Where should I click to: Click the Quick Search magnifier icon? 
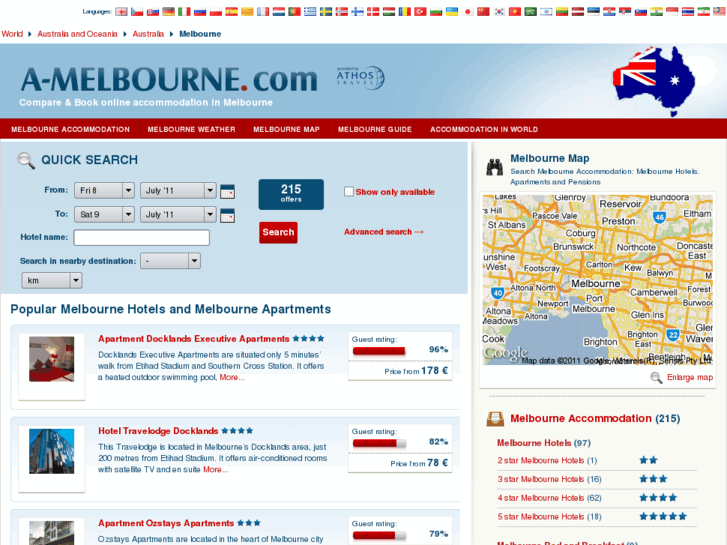tap(26, 160)
